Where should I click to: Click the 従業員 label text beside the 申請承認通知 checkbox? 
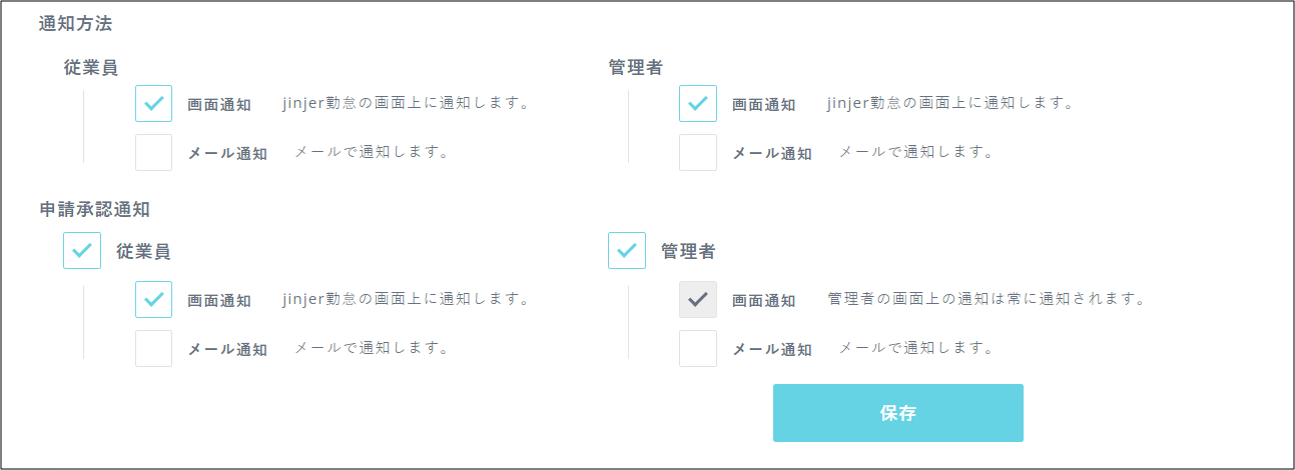tap(143, 251)
